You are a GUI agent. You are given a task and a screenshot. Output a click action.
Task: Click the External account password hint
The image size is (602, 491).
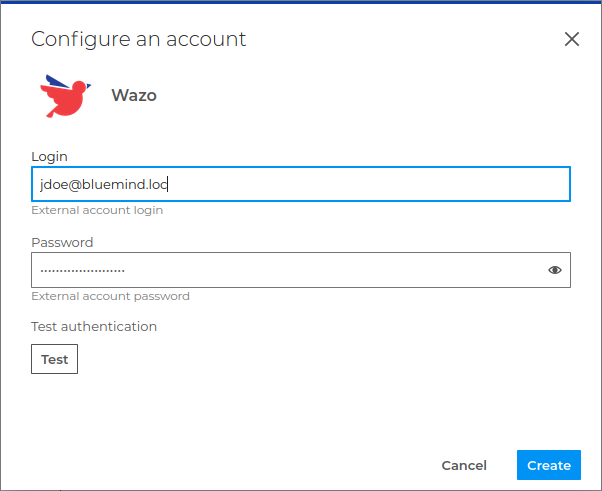pos(110,296)
